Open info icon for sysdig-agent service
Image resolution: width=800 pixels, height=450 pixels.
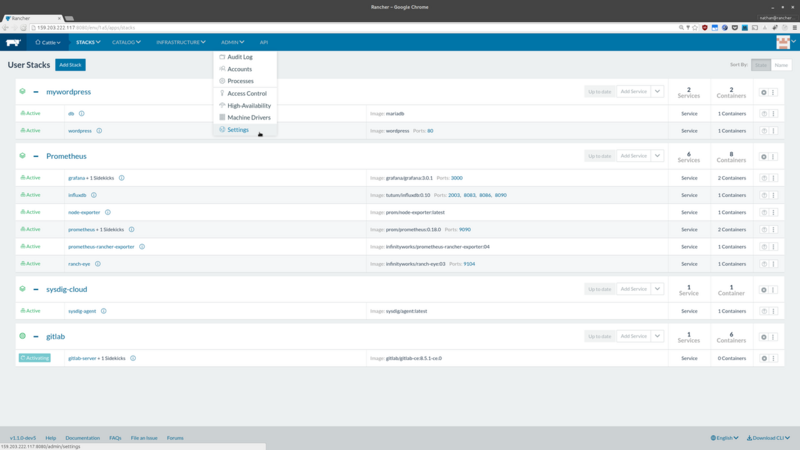104,311
